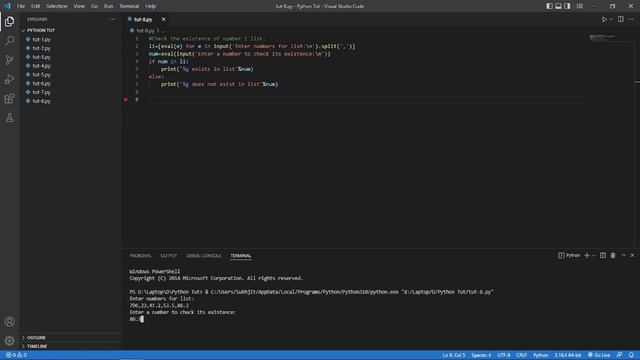Viewport: 640px width, 360px height.
Task: Open the Search view in activity bar
Action: click(x=9, y=40)
